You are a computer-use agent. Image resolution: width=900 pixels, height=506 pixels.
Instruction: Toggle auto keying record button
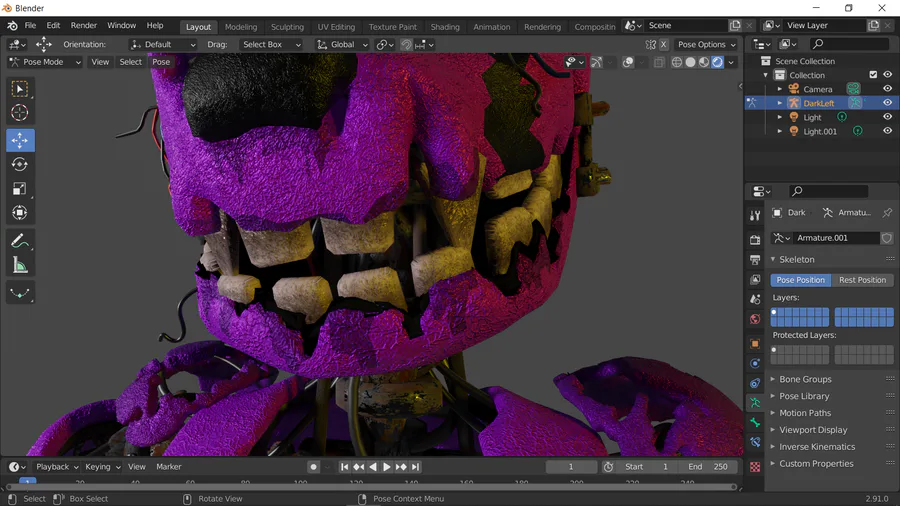click(313, 467)
